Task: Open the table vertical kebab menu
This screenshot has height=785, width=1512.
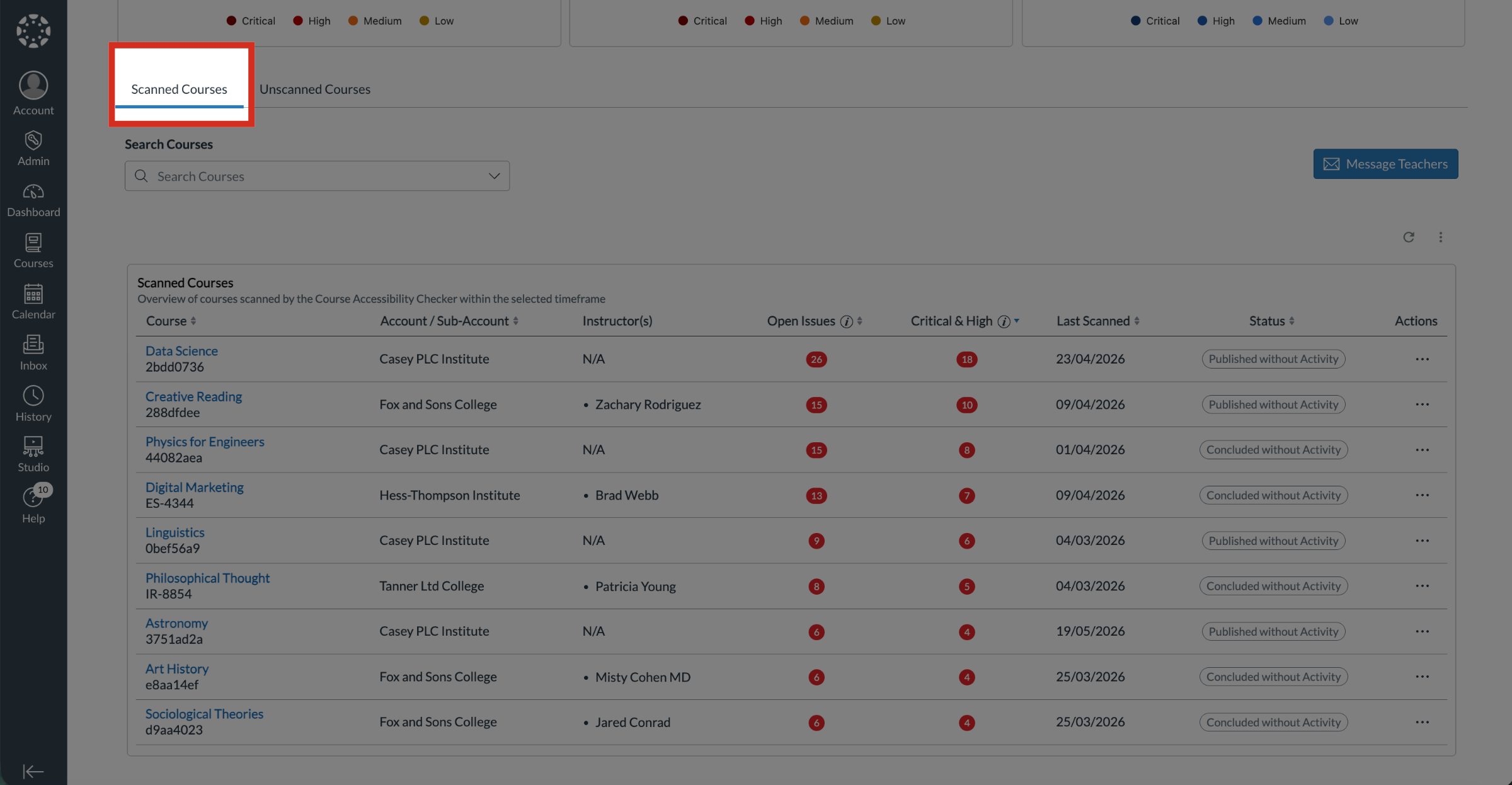Action: [x=1441, y=237]
